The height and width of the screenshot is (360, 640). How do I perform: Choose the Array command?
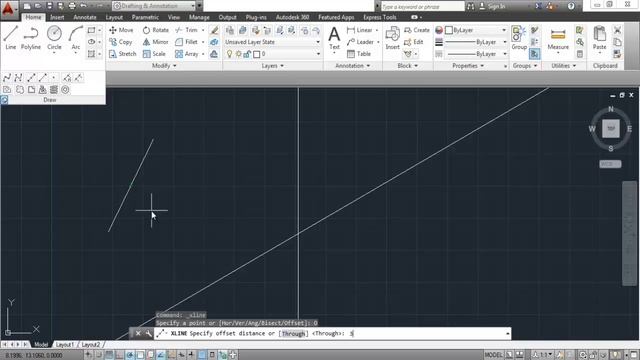tap(187, 53)
